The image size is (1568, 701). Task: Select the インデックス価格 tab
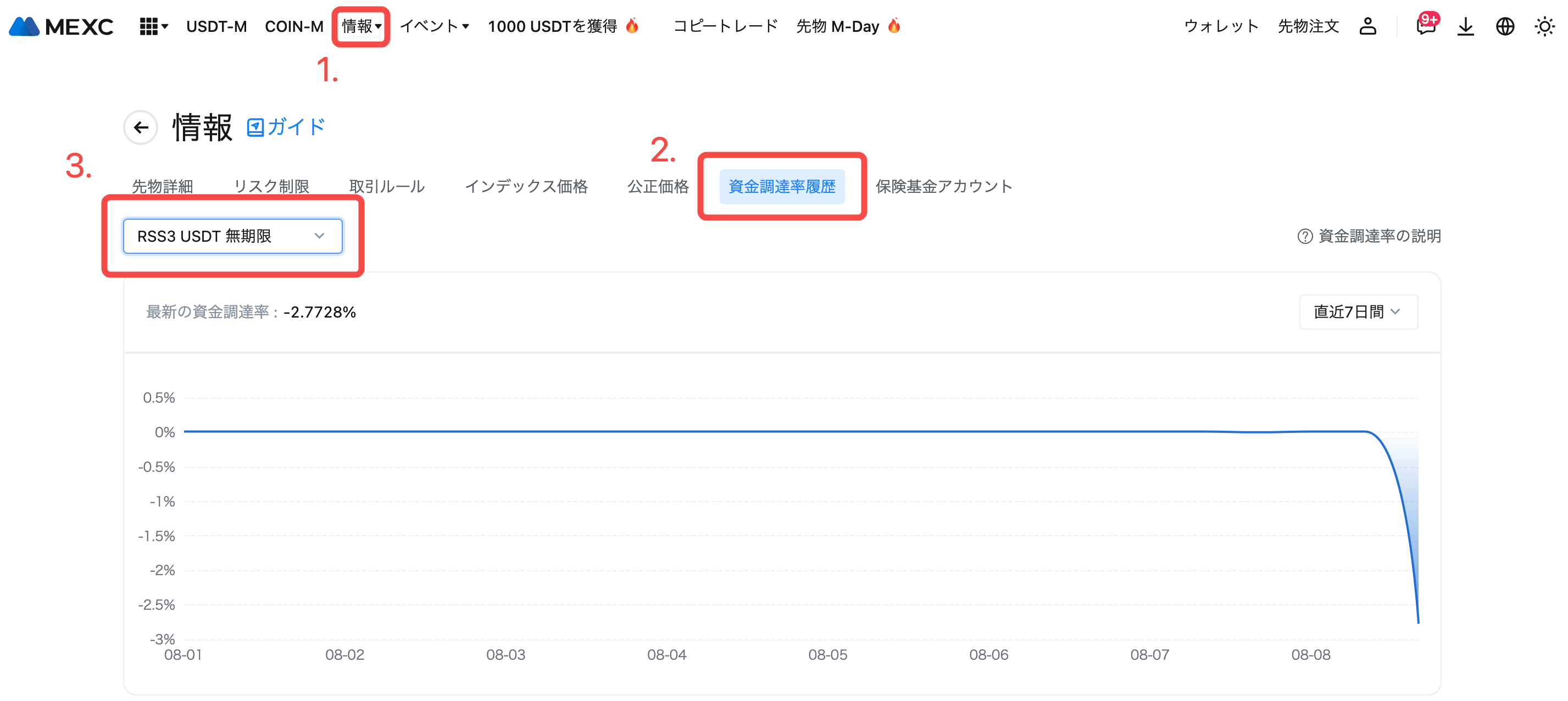click(526, 186)
